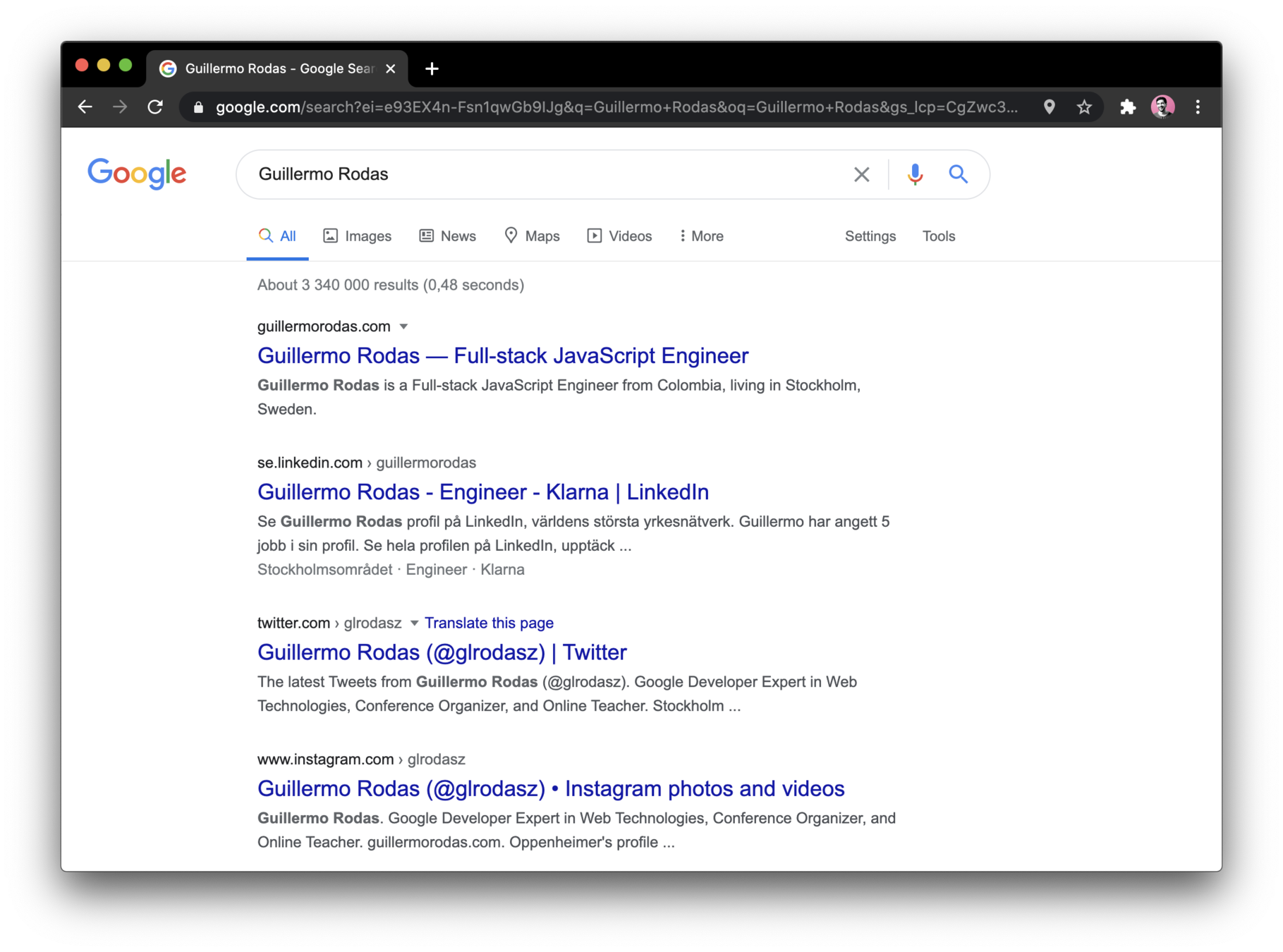Go back using browser back arrow
This screenshot has height=952, width=1283.
click(85, 107)
